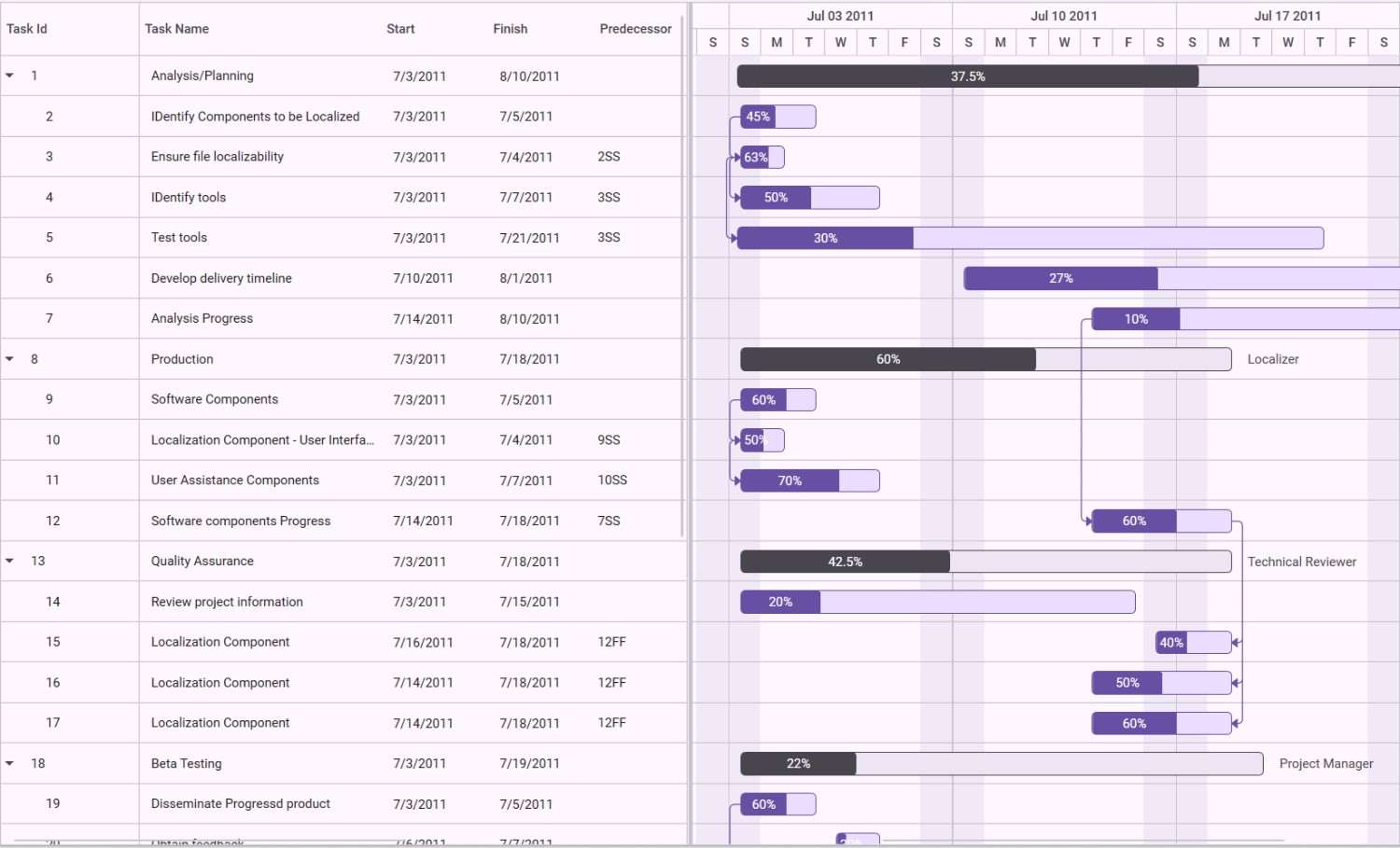Select the 'Software Components' task name
Image resolution: width=1400 pixels, height=848 pixels.
215,399
